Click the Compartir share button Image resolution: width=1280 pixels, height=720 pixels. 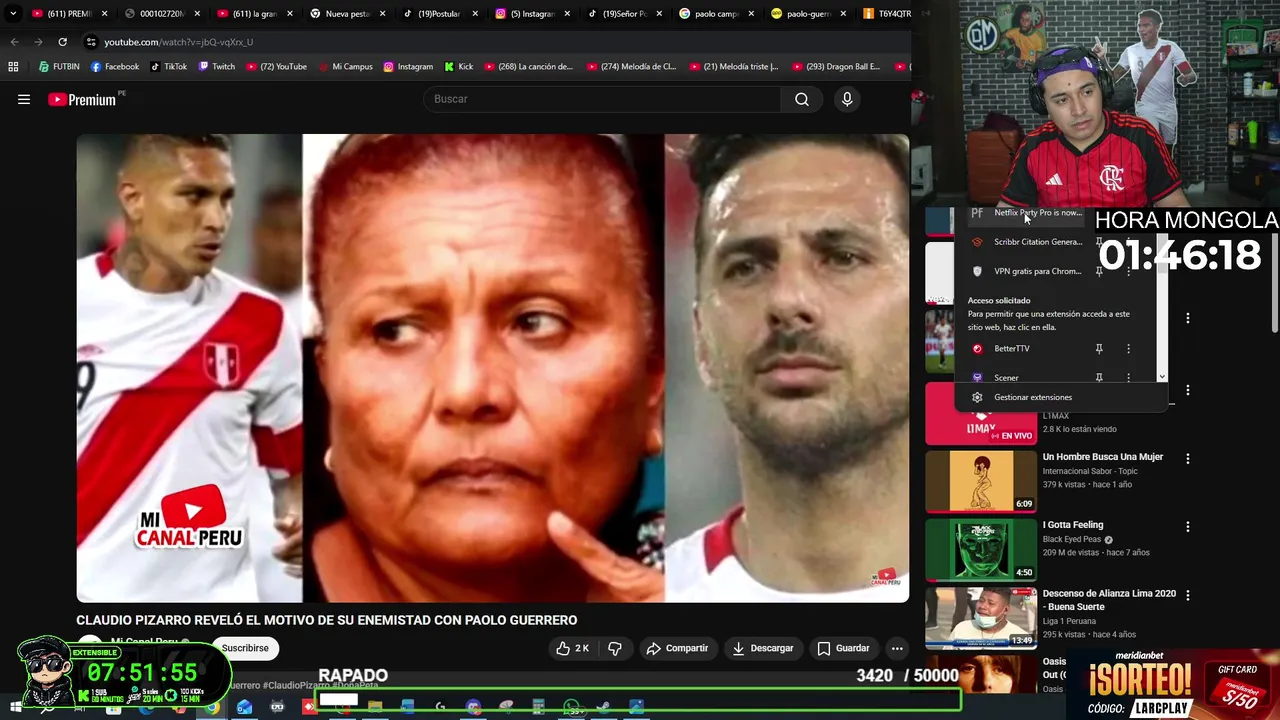point(678,648)
